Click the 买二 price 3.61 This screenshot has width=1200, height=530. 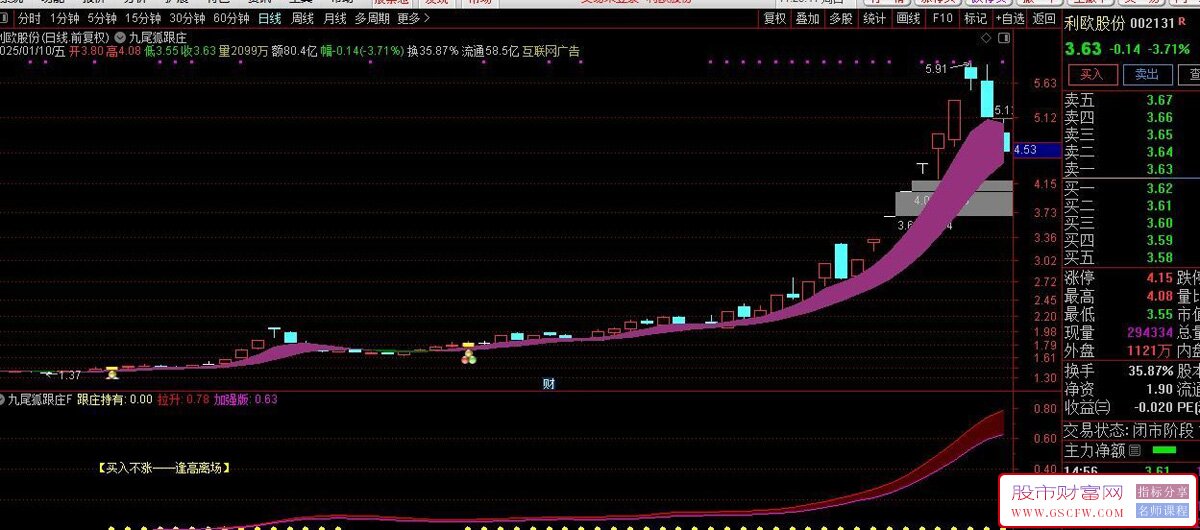[1159, 205]
